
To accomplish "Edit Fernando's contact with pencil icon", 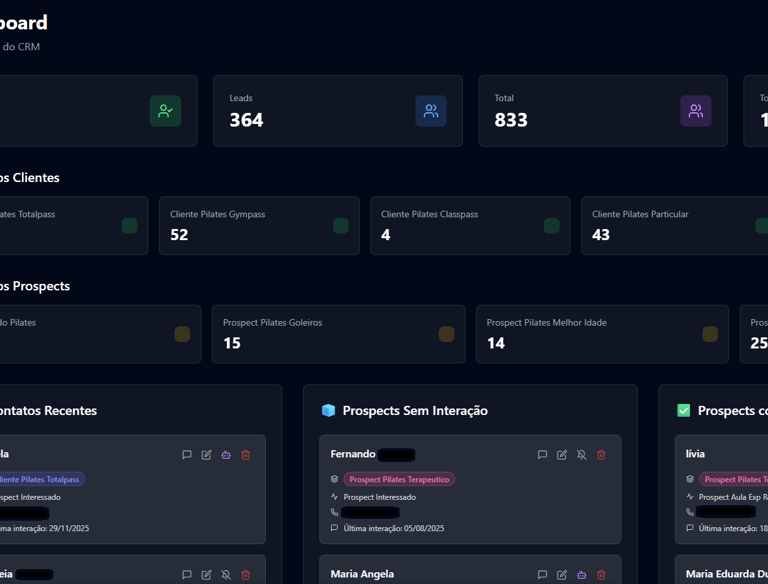I will tap(562, 455).
